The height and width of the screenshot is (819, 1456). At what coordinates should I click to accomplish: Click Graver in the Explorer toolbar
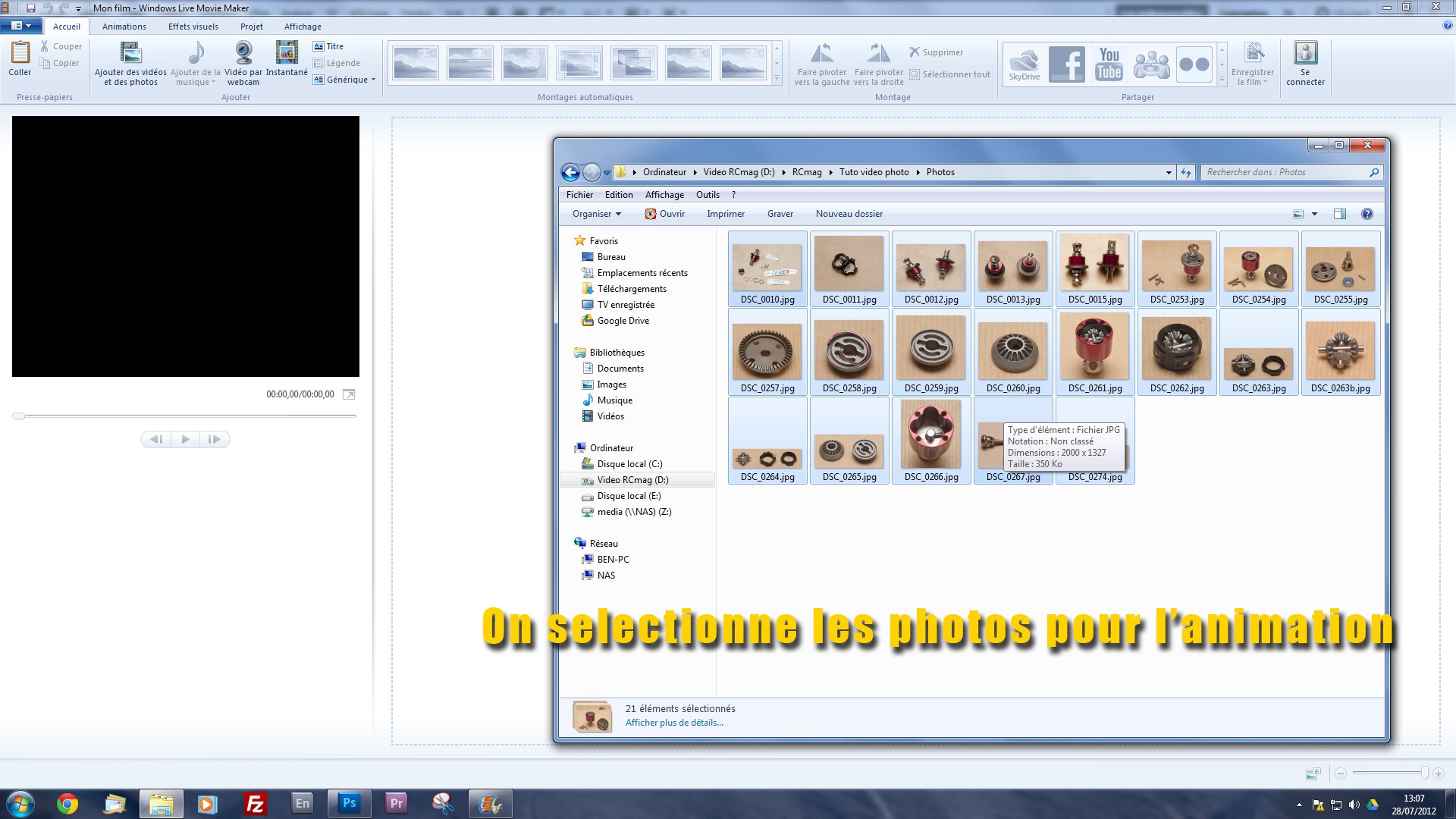780,214
